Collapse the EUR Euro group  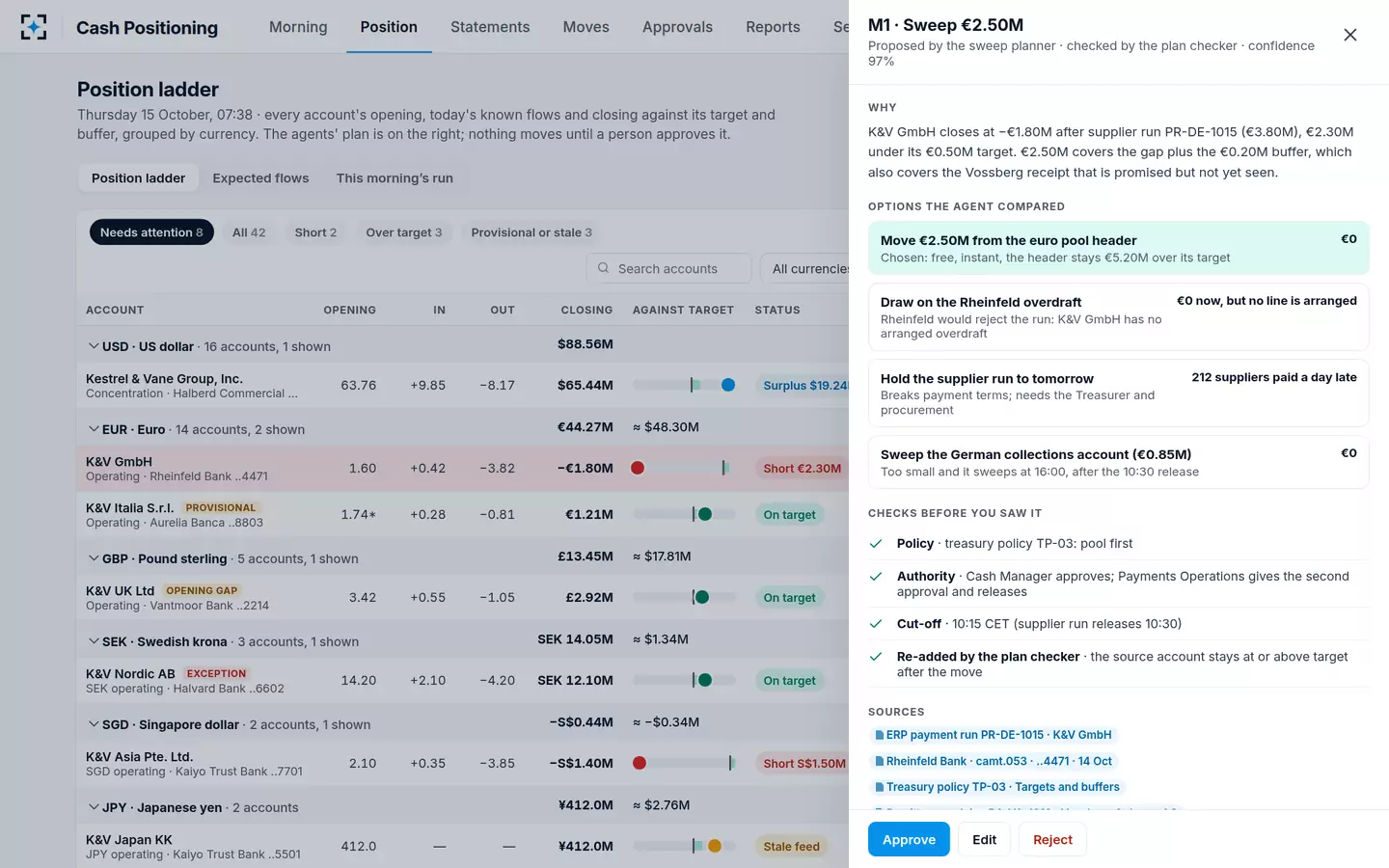(94, 429)
